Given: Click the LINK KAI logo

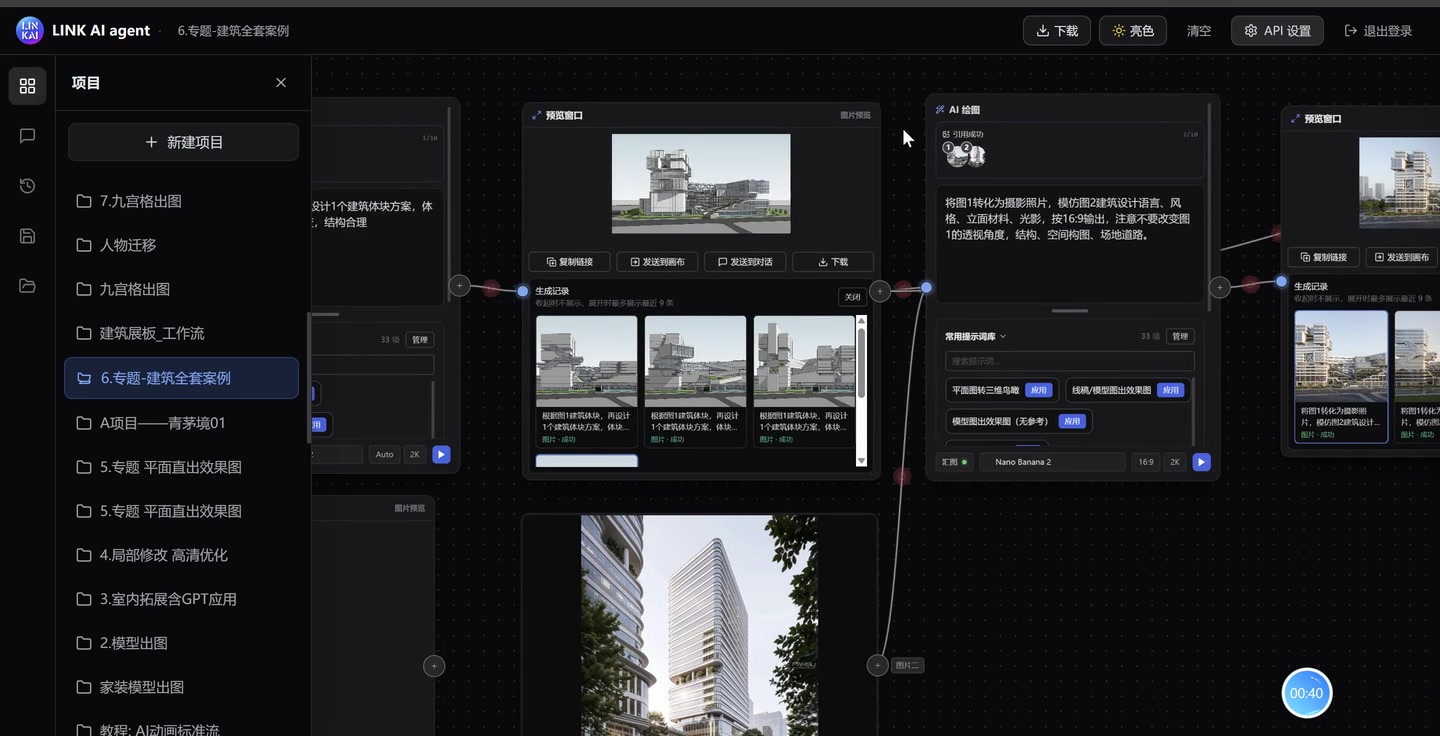Looking at the screenshot, I should coord(30,30).
